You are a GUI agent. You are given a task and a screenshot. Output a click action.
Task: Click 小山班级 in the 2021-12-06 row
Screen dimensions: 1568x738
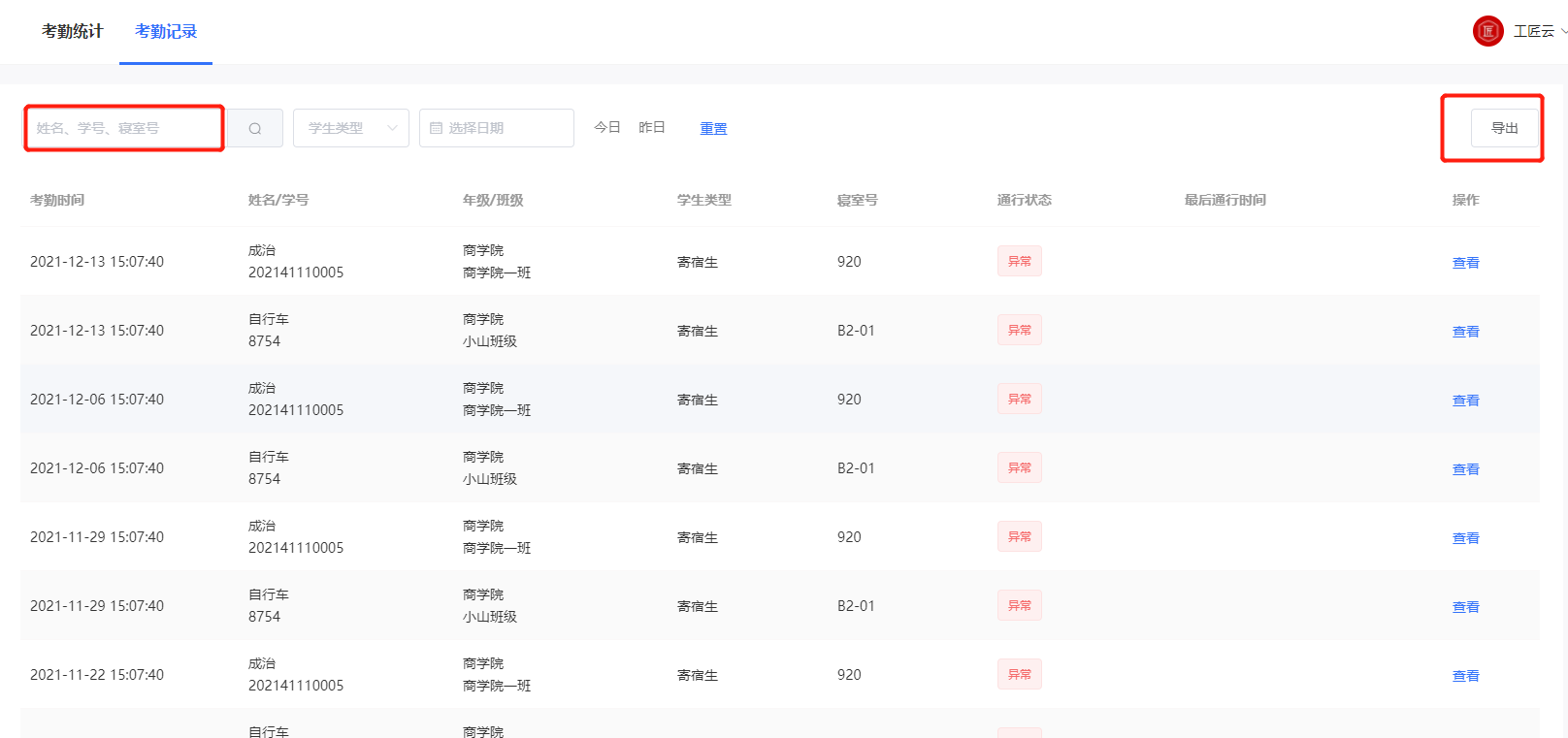tap(490, 479)
